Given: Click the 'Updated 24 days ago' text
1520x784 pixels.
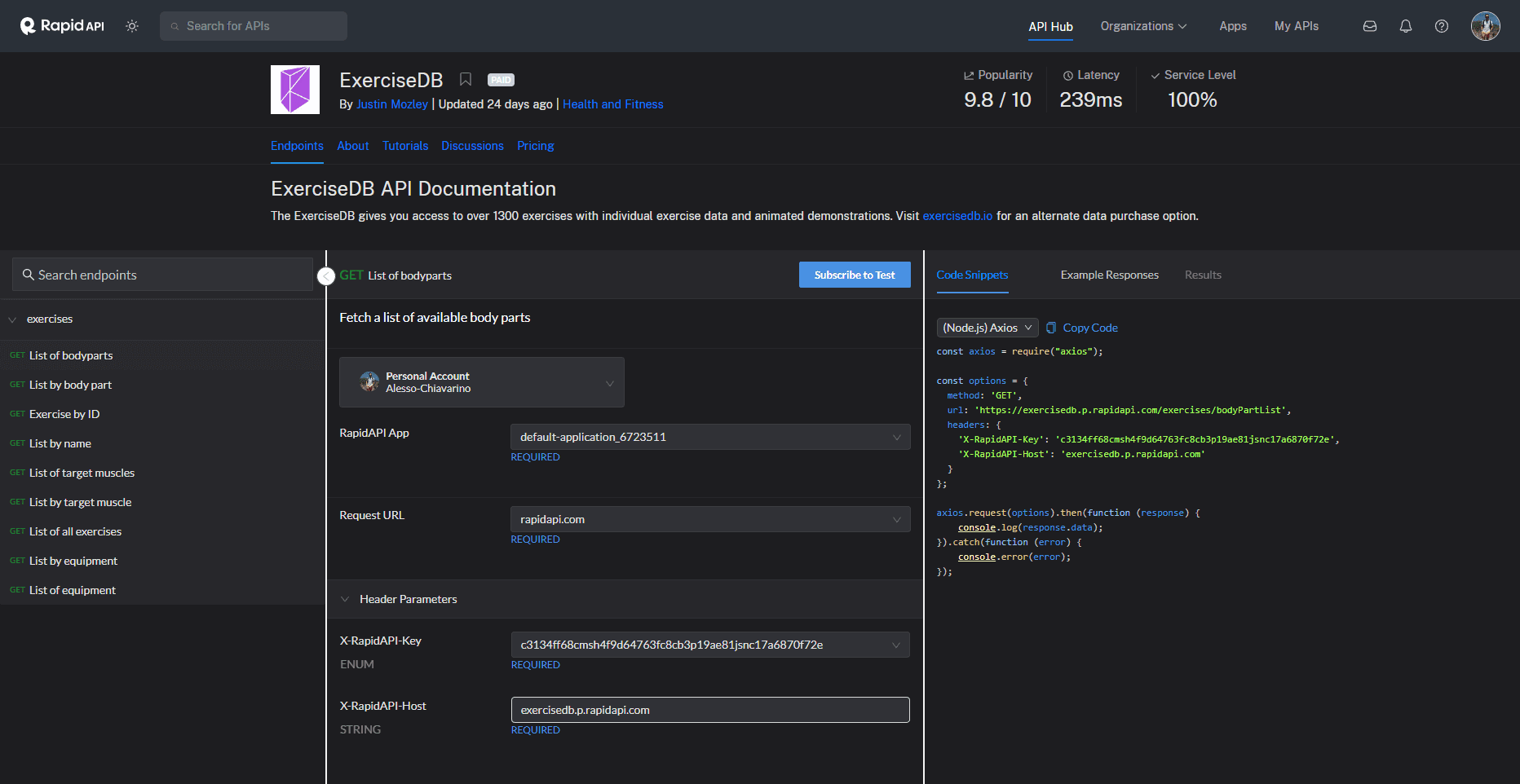Looking at the screenshot, I should (496, 104).
